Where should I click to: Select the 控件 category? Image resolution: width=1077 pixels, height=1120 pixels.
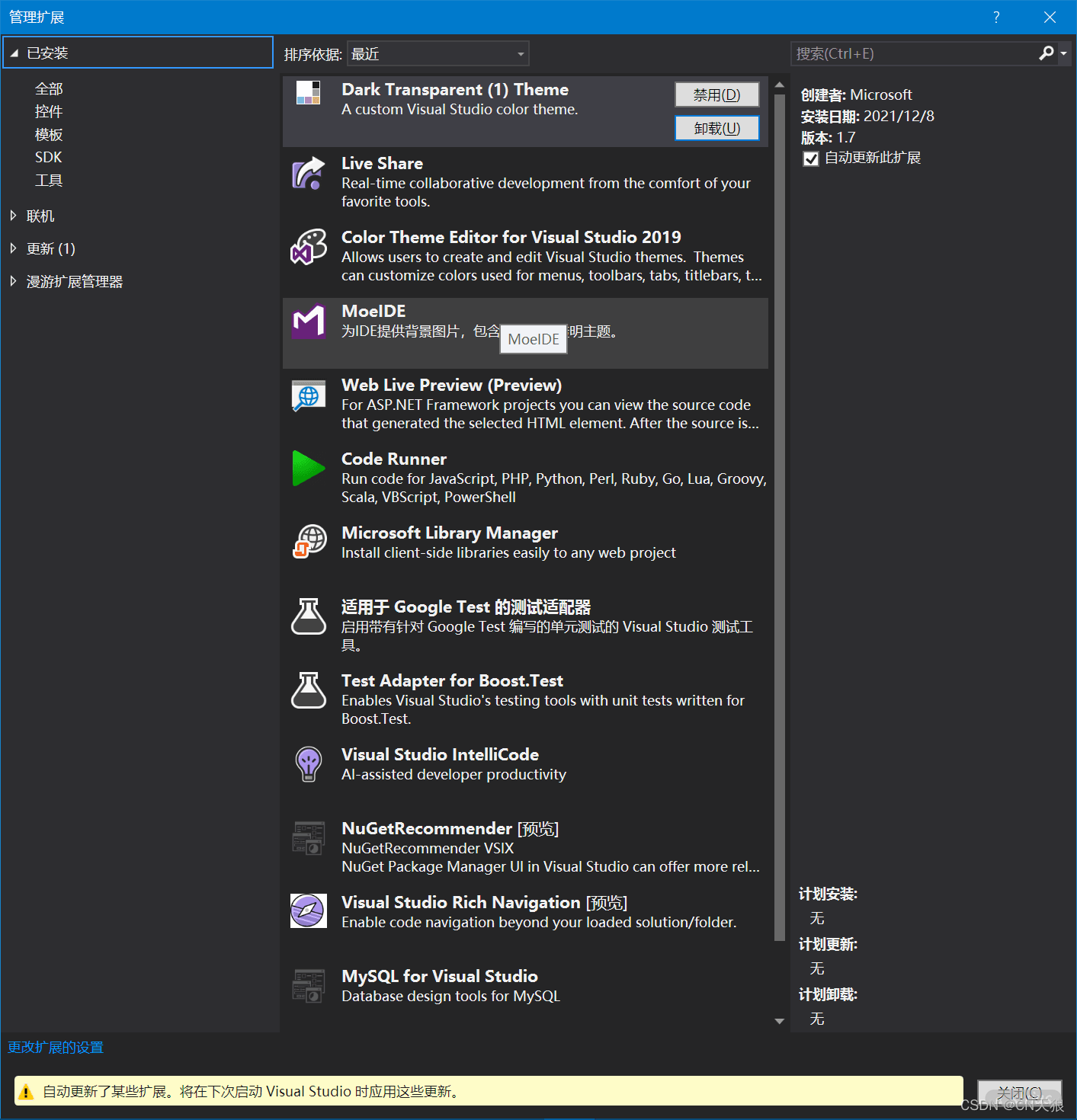tap(49, 112)
